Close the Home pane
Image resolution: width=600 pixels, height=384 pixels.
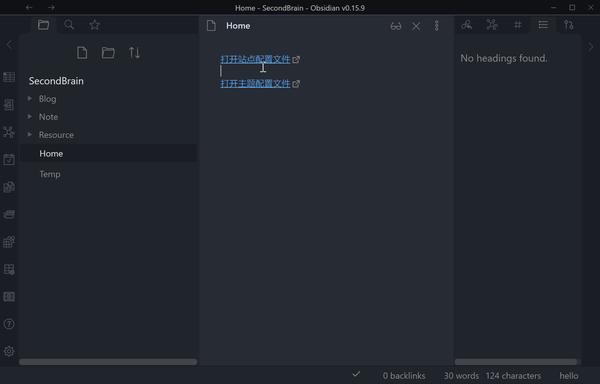[416, 26]
